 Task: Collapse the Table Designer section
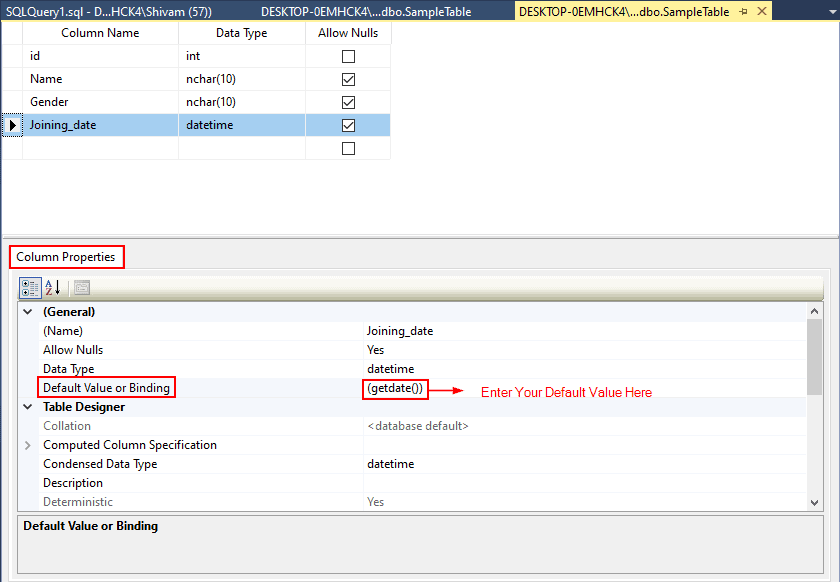tap(27, 407)
